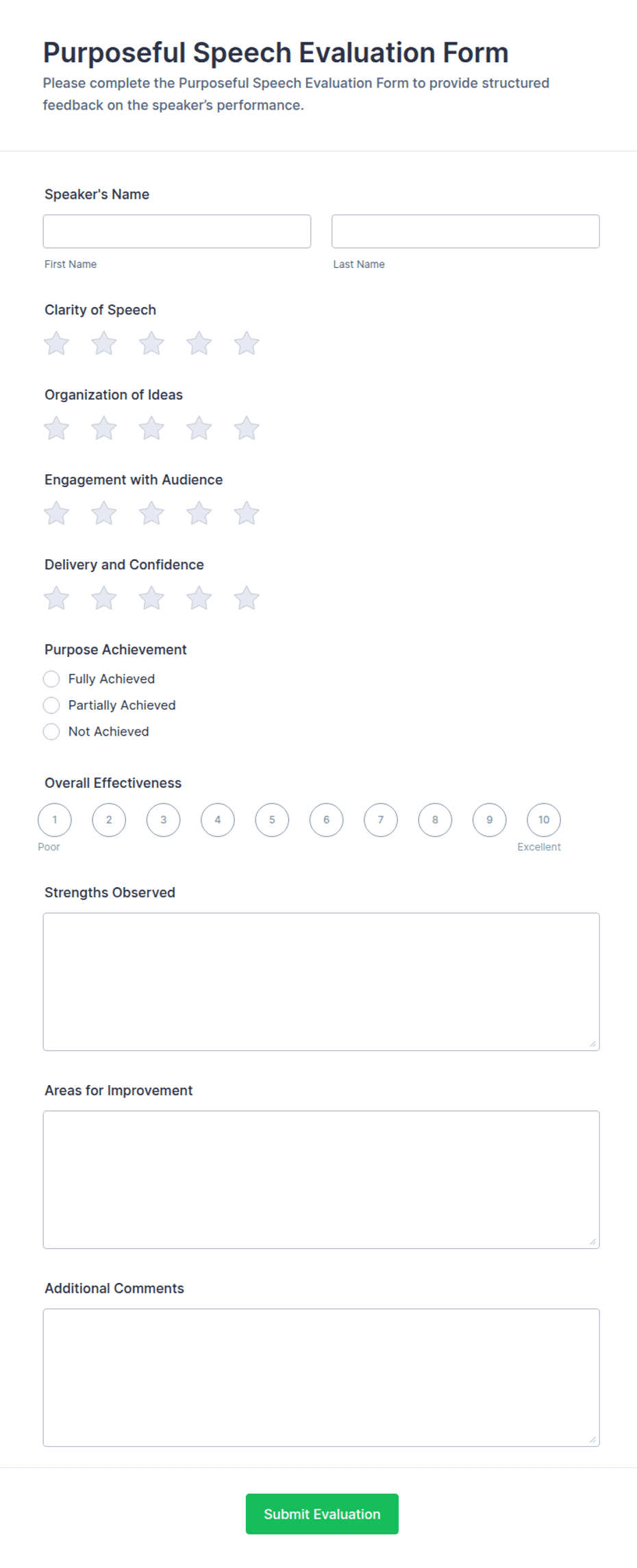The height and width of the screenshot is (1568, 637).
Task: Give Engagement with Audience five stars
Action: (x=247, y=513)
